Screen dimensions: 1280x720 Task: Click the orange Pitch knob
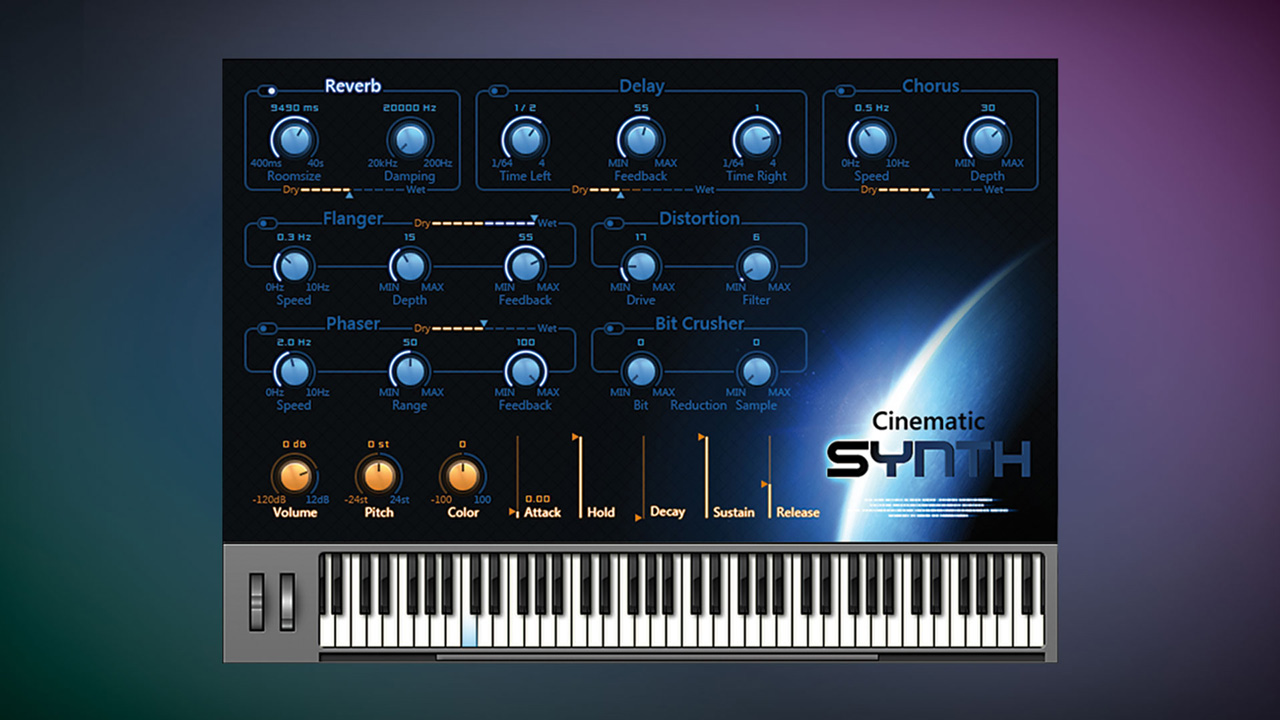(378, 477)
